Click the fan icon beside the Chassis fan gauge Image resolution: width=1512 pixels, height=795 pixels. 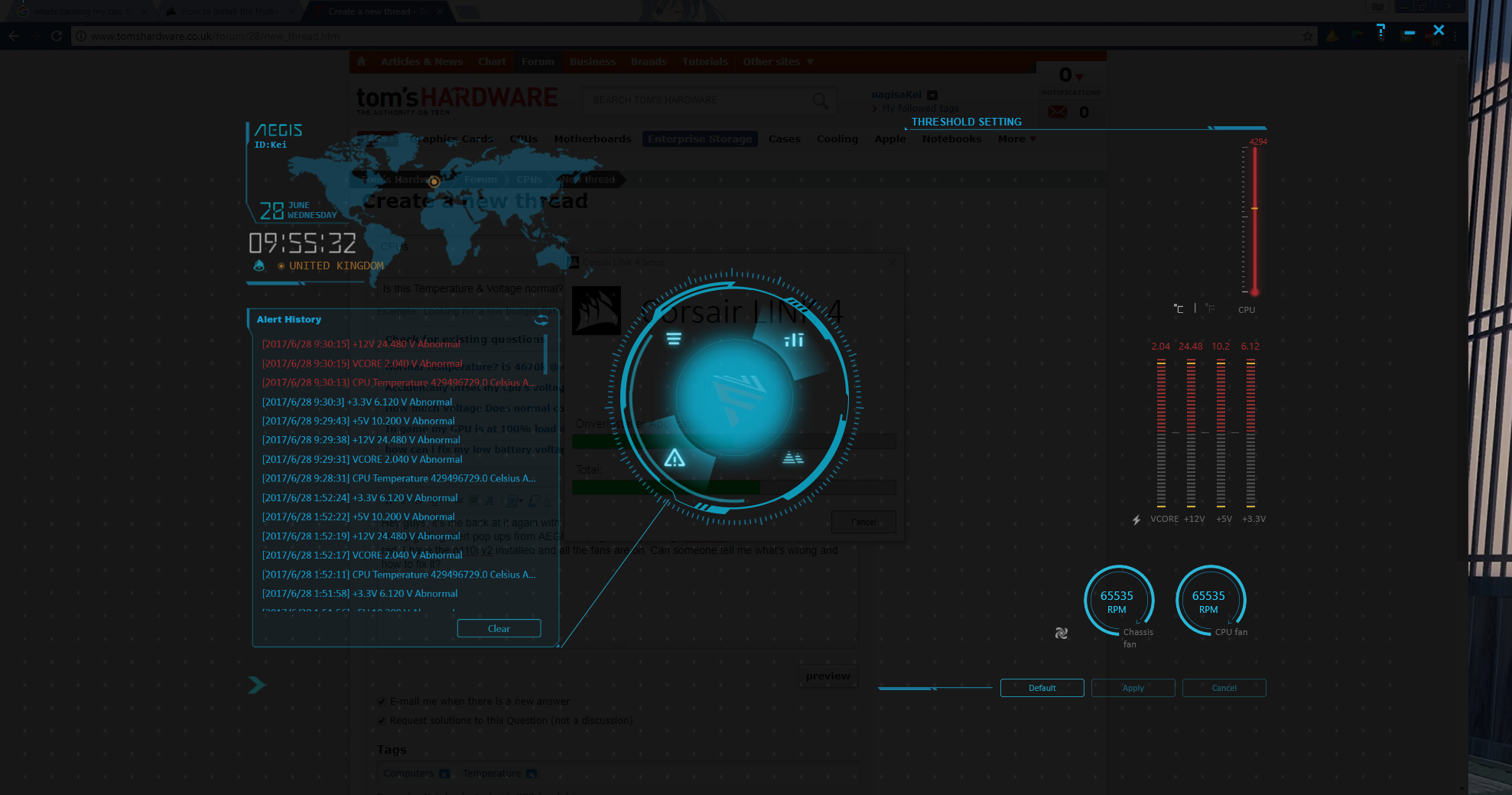1062,633
